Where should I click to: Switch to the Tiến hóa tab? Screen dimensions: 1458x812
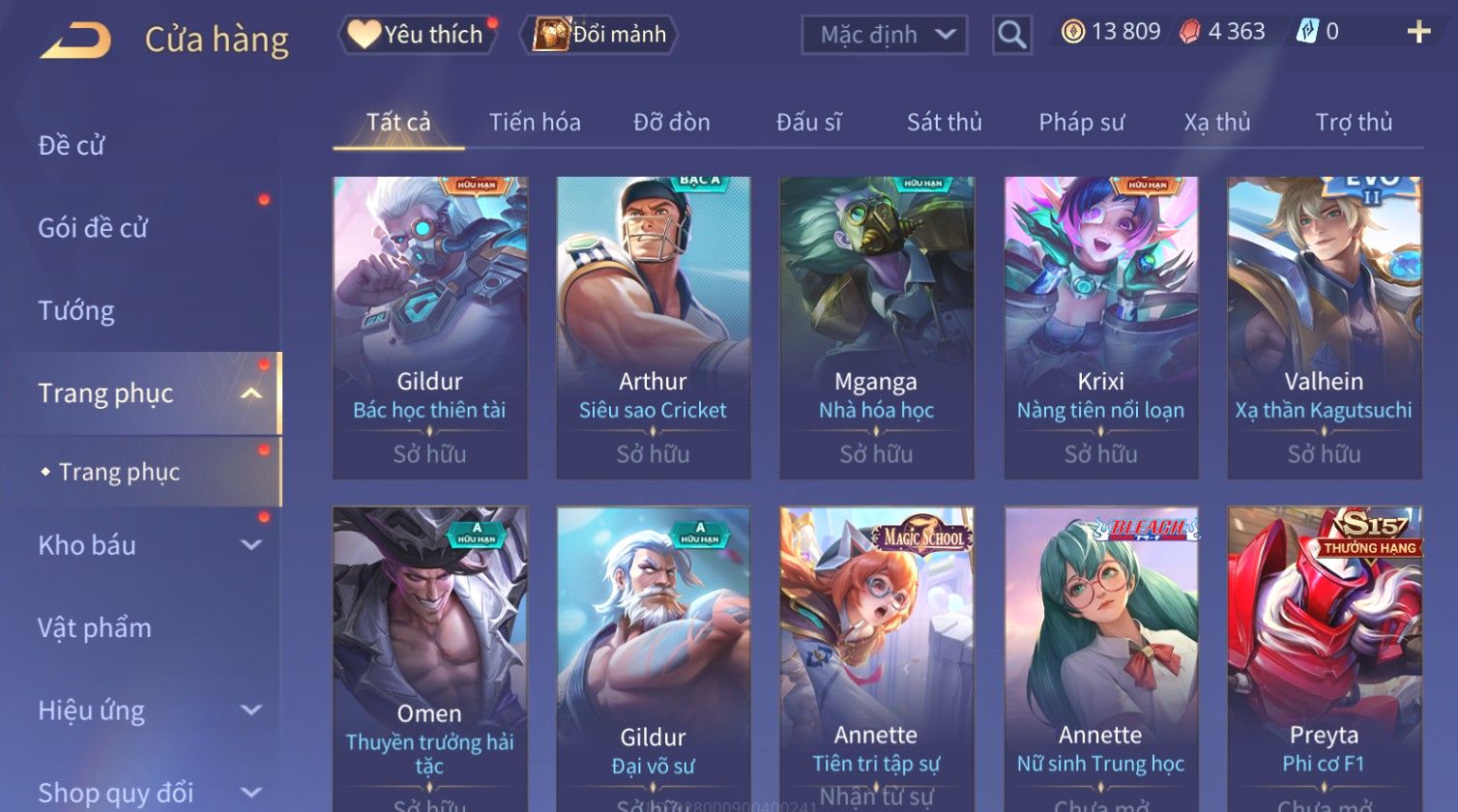tap(535, 123)
